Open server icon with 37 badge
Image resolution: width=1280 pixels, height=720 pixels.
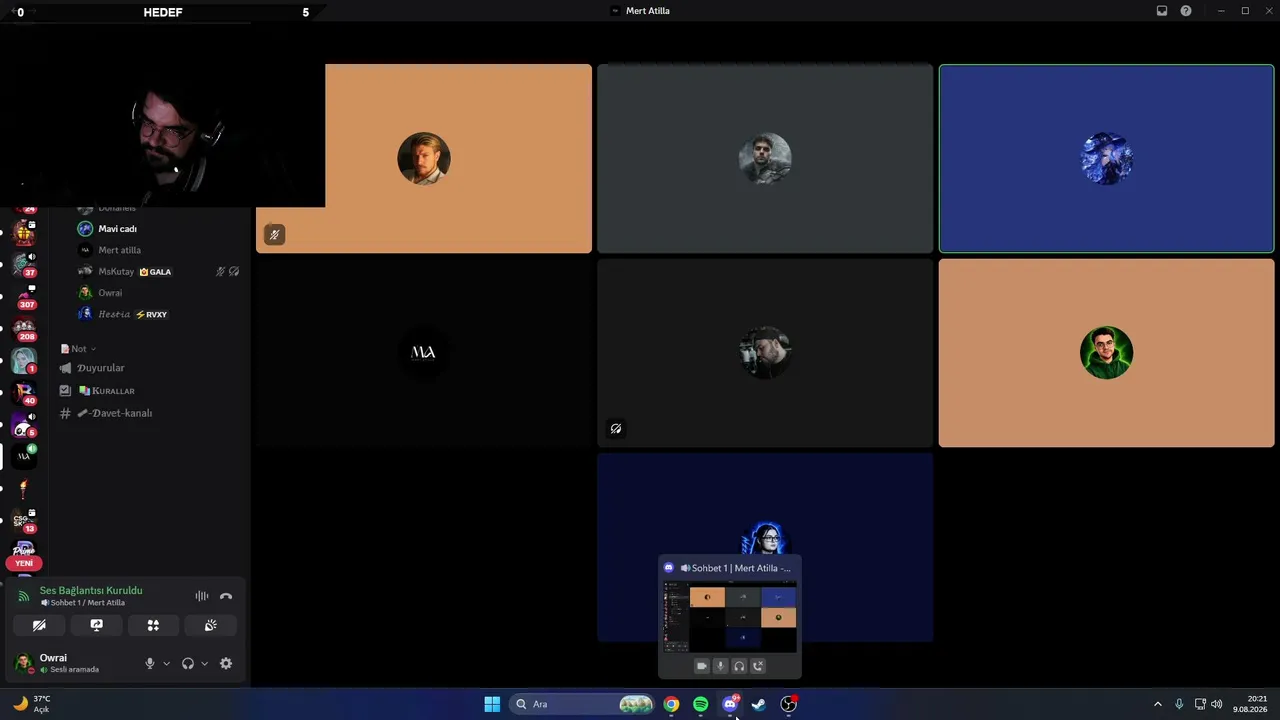[x=24, y=265]
